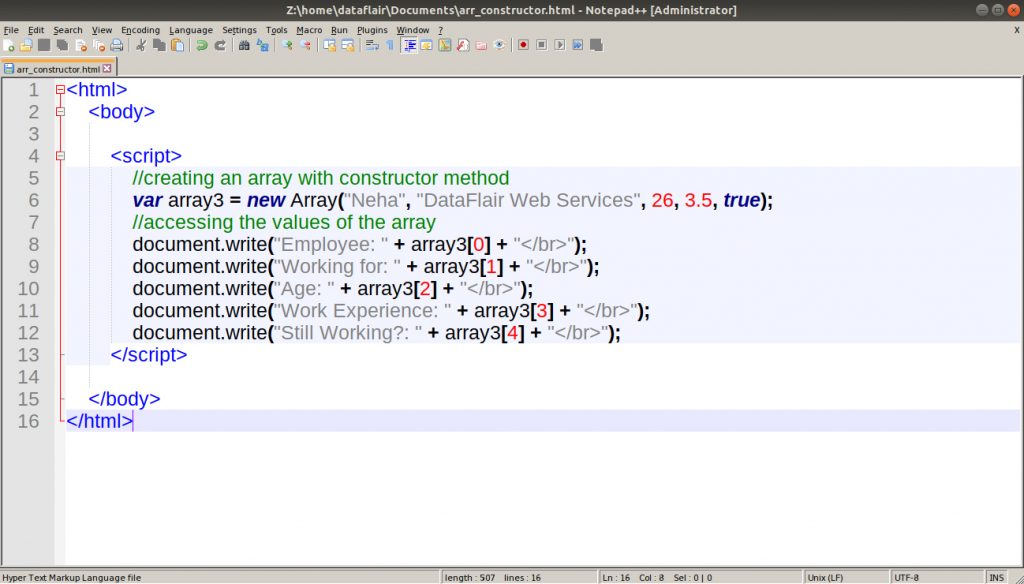Viewport: 1024px width, 584px height.
Task: Run macro multiple times icon
Action: tap(578, 45)
